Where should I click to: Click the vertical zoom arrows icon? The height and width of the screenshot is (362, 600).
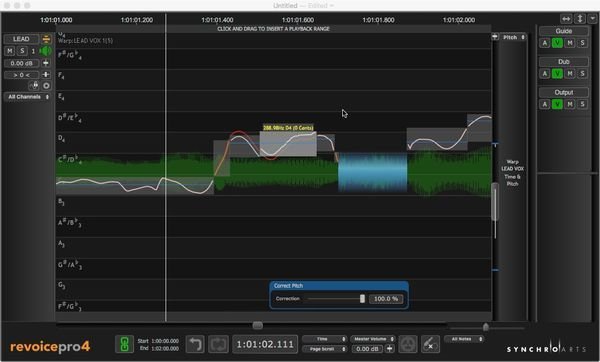580,18
